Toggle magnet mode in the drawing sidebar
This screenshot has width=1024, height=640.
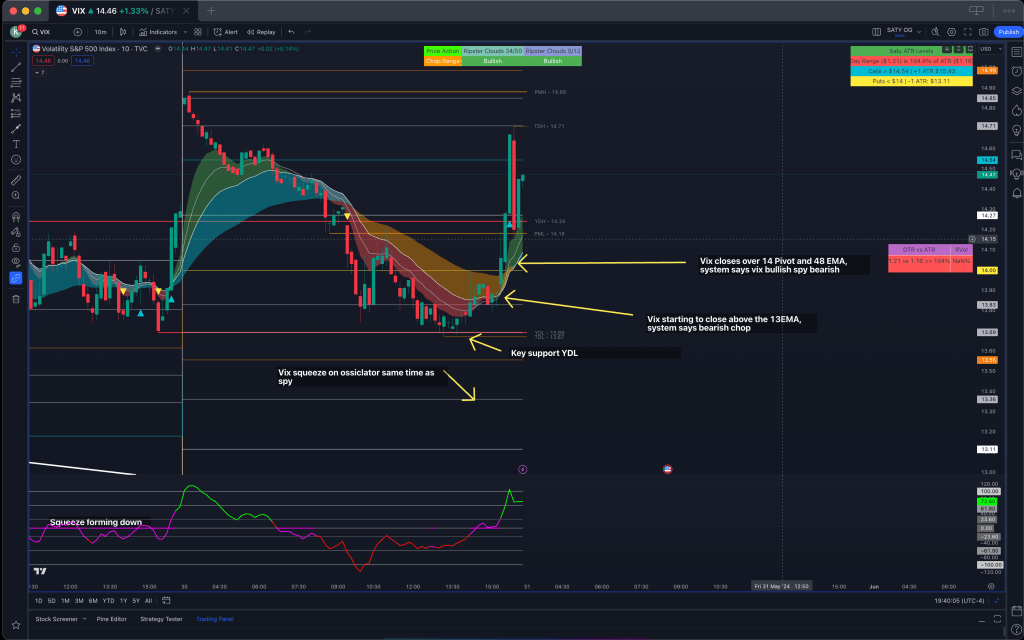pyautogui.click(x=15, y=216)
